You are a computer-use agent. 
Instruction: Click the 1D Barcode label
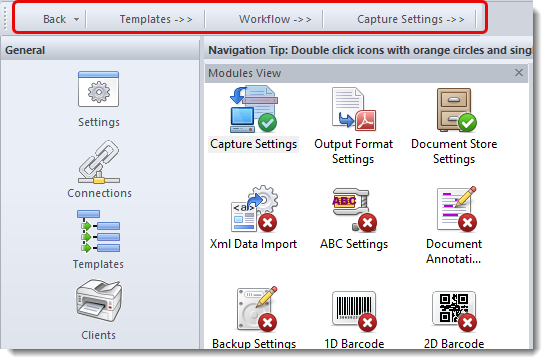tap(354, 343)
